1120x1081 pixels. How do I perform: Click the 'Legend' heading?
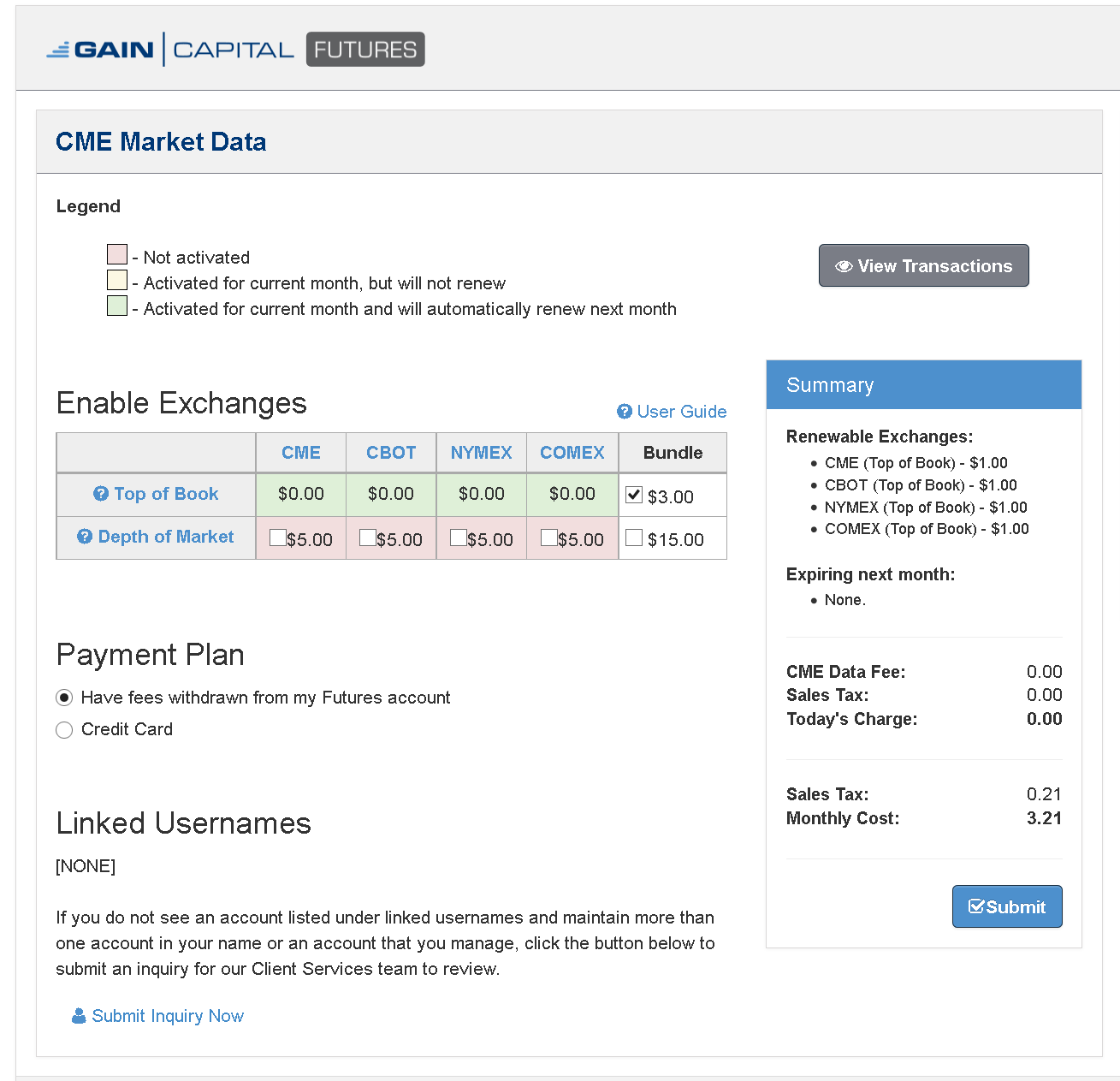point(88,206)
